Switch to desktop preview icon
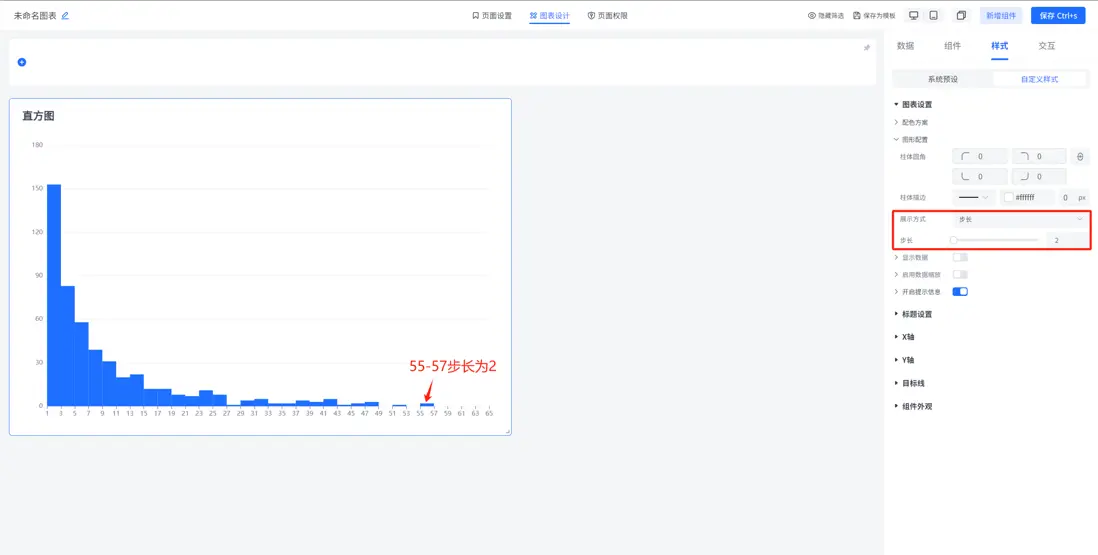 pos(913,16)
